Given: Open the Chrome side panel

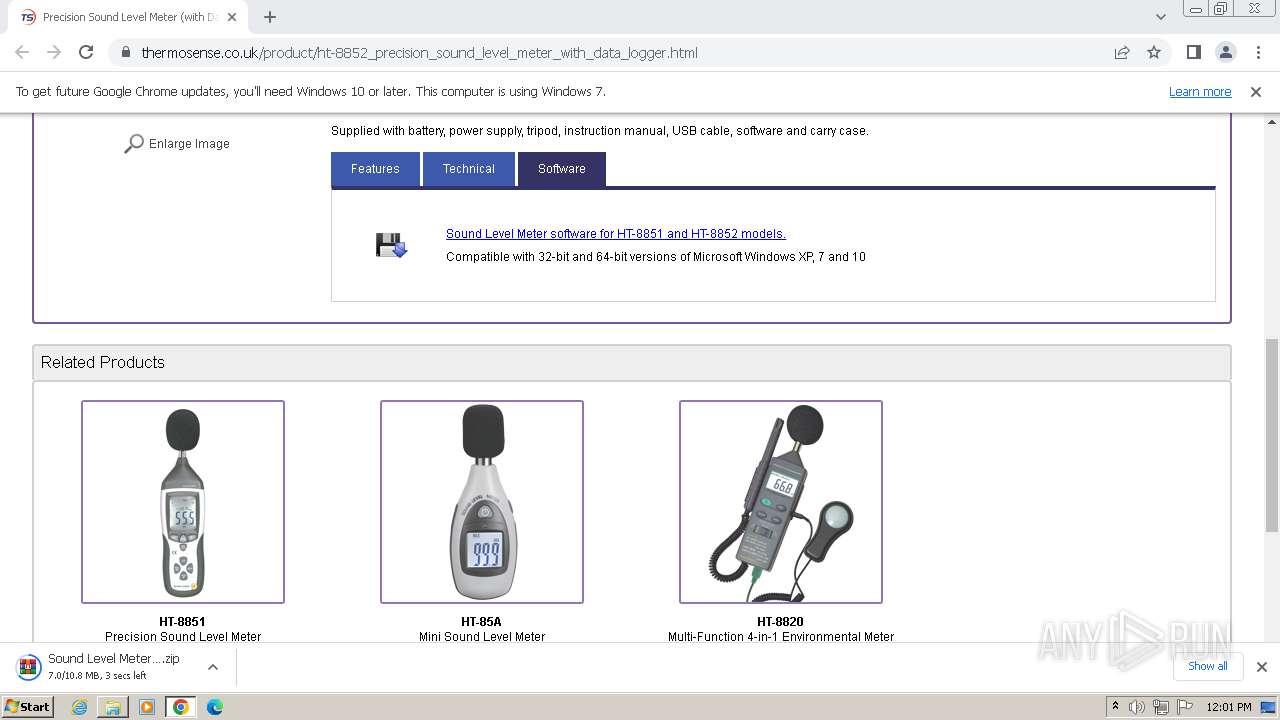Looking at the screenshot, I should [1193, 52].
